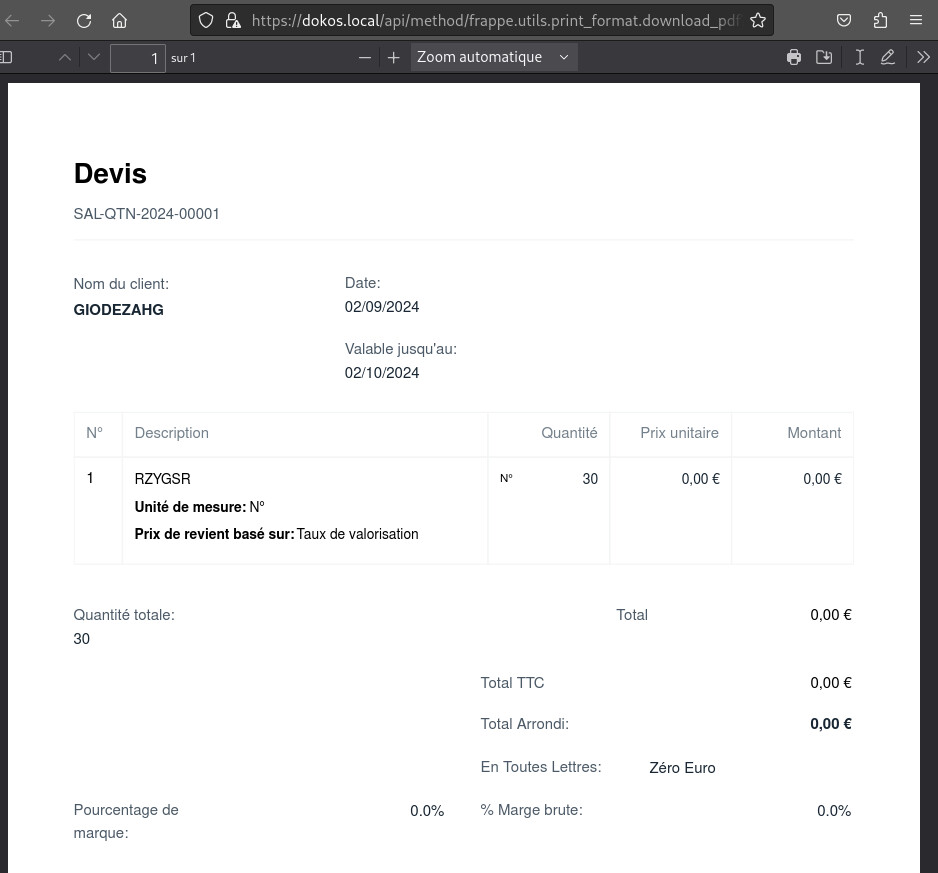
Task: Activate the draw annotation pen tool
Action: click(888, 57)
